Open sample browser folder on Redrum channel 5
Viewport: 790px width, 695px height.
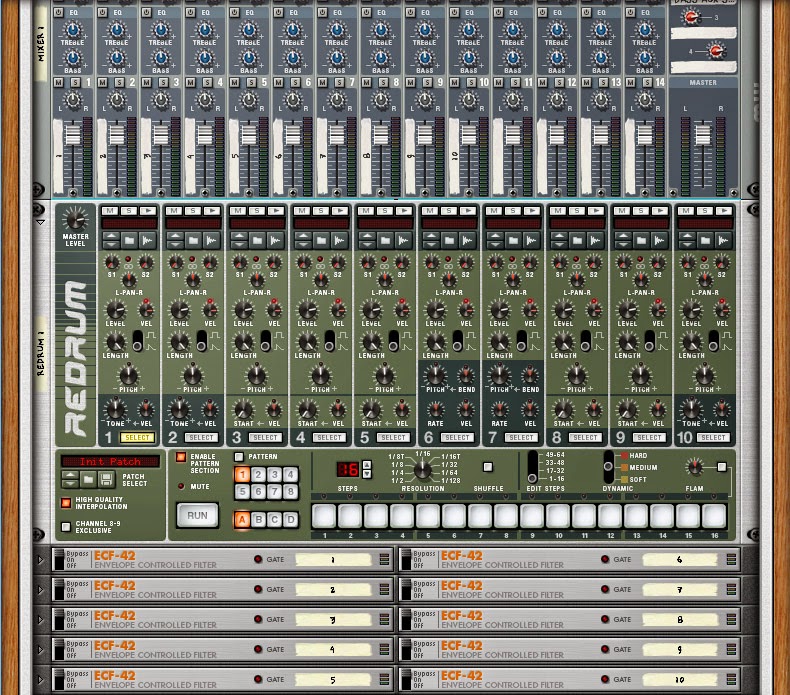[385, 240]
